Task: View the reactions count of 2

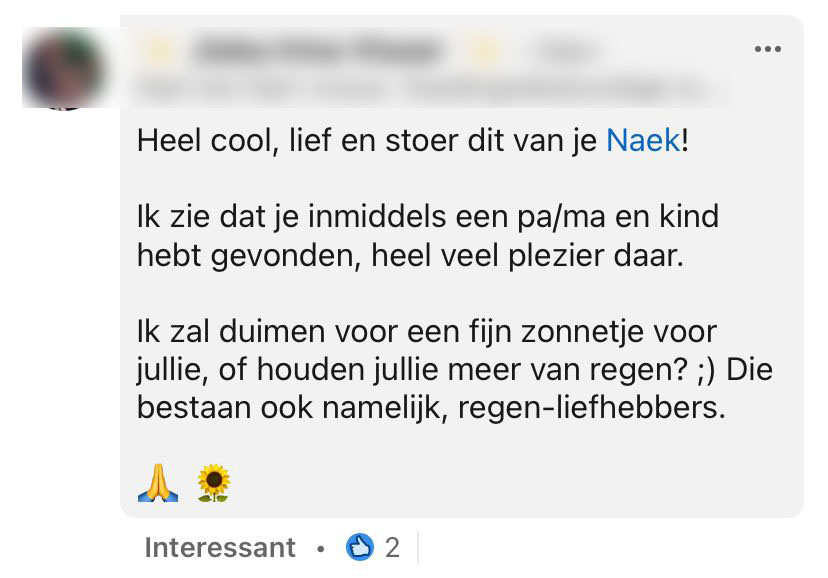Action: tap(392, 548)
